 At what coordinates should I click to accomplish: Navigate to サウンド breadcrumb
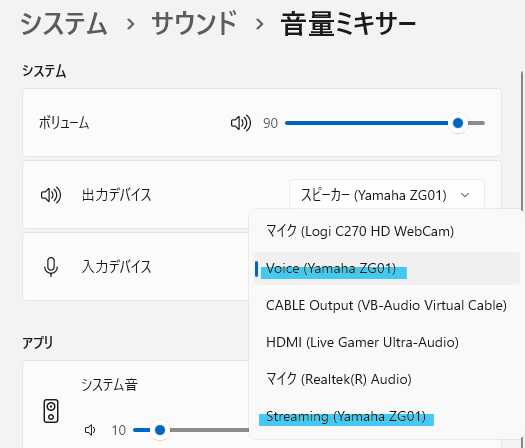[194, 23]
